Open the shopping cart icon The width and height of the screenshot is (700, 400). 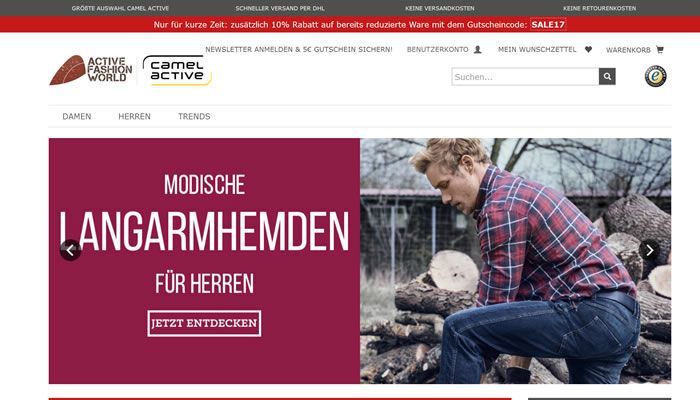pos(659,50)
